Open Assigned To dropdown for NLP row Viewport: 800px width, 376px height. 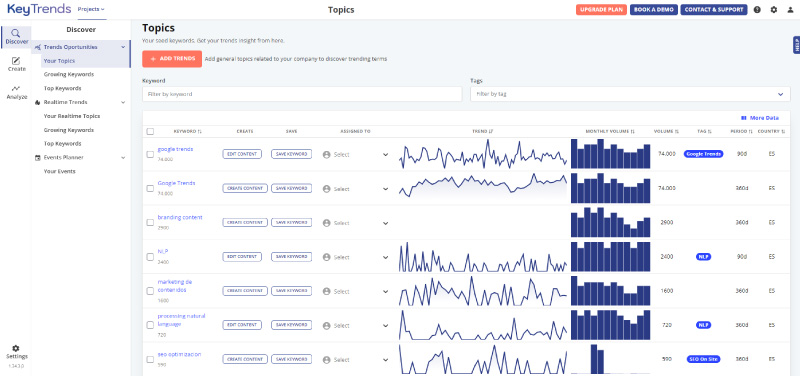tap(356, 257)
